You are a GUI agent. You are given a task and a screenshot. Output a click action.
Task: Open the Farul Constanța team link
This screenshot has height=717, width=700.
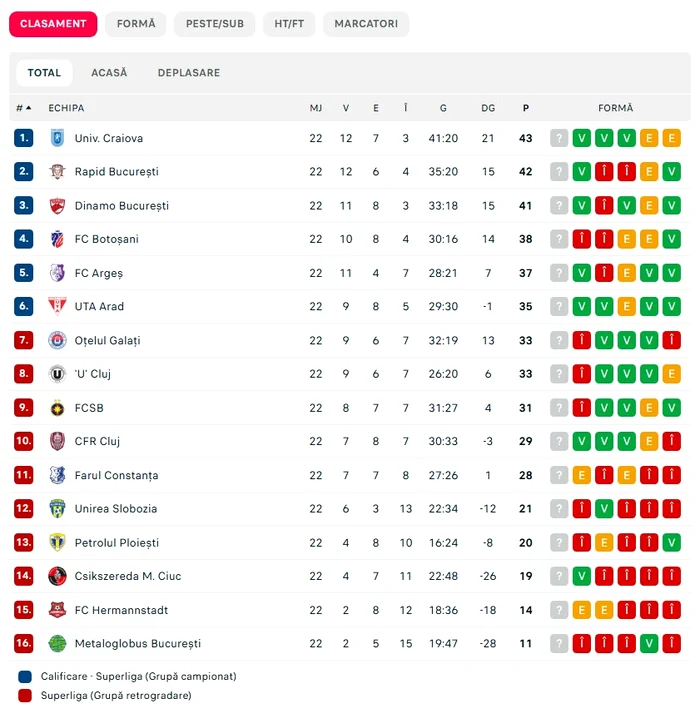click(116, 475)
